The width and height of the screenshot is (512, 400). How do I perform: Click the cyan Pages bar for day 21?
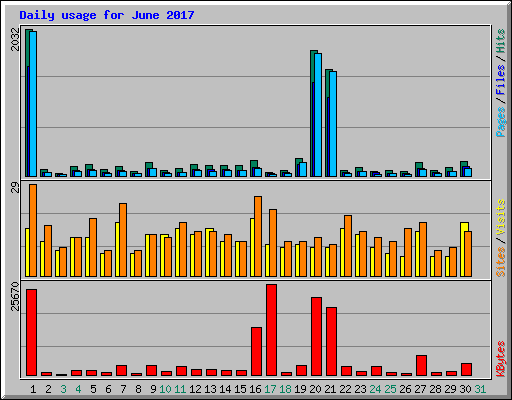(333, 124)
